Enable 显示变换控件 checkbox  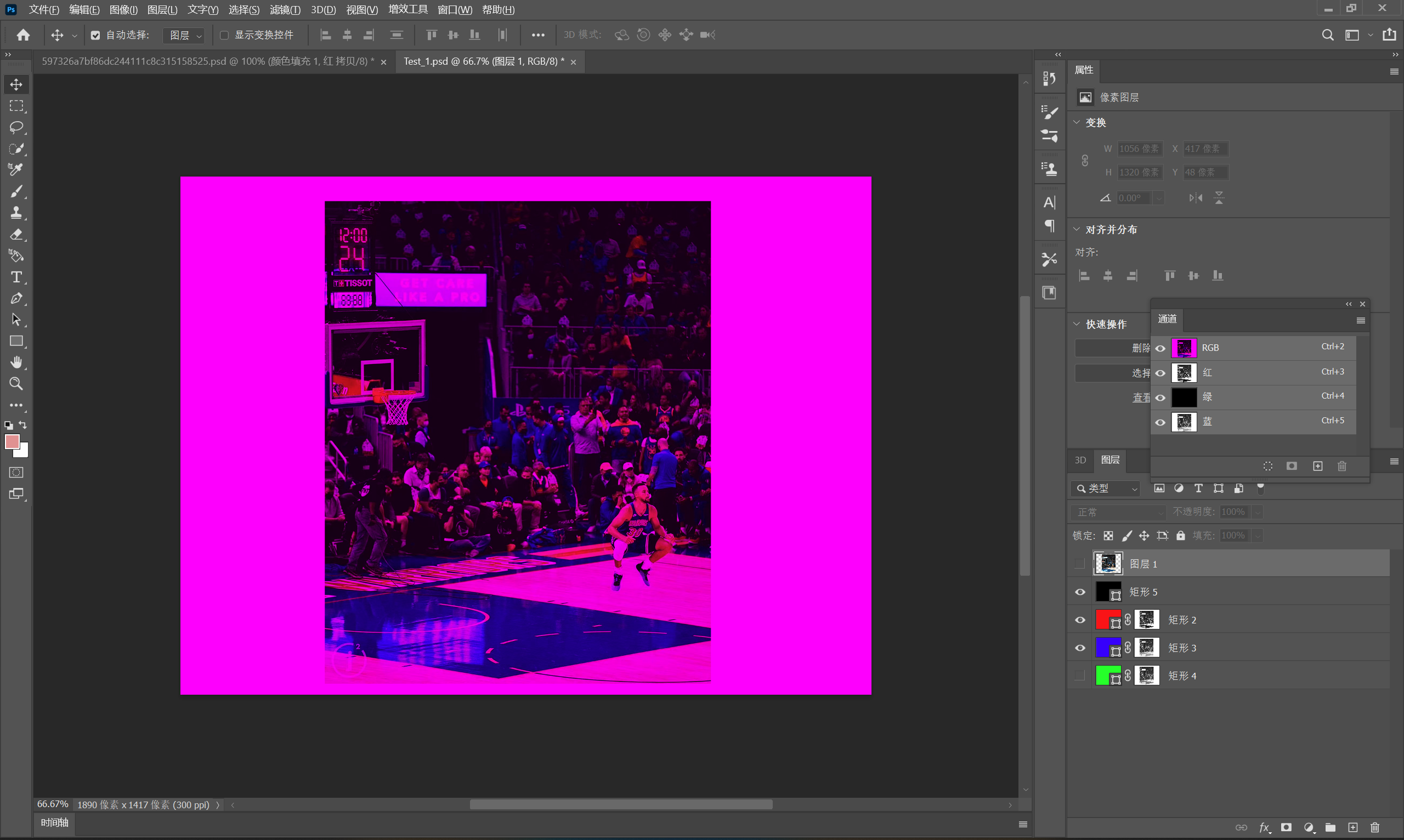[x=224, y=35]
